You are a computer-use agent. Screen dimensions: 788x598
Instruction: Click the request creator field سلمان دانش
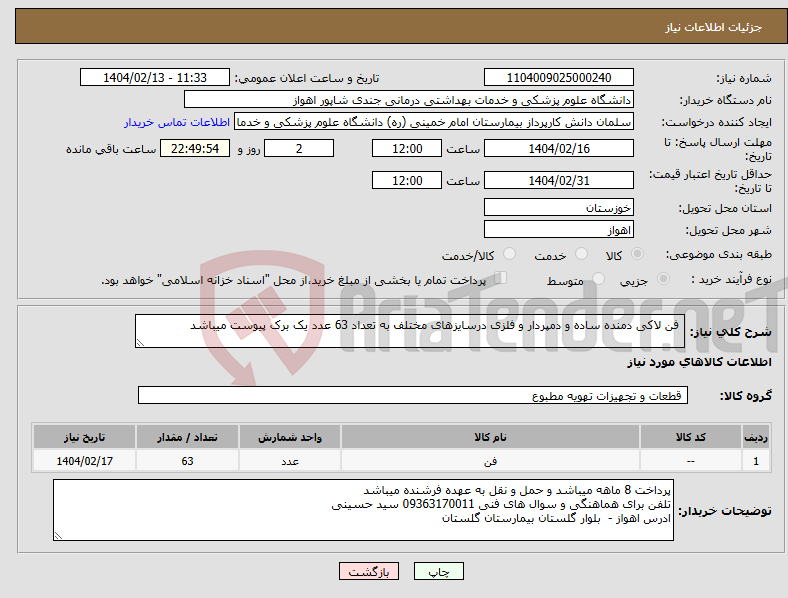434,122
